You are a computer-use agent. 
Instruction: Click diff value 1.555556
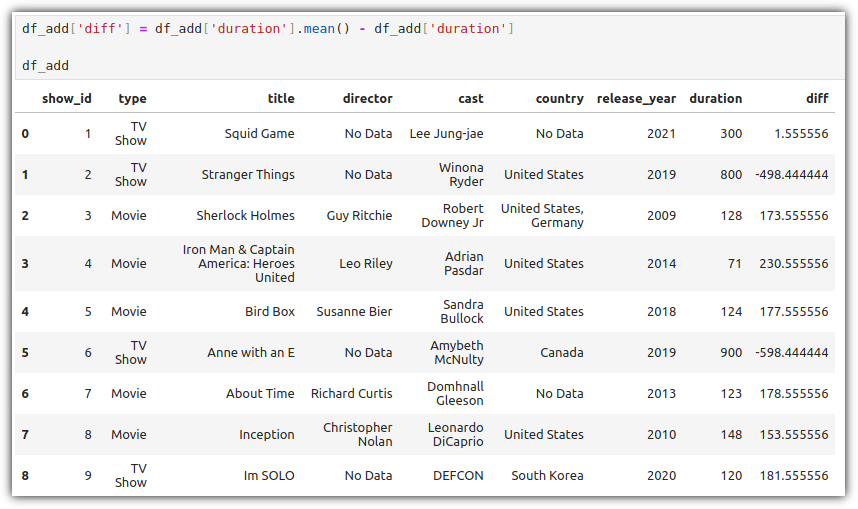tap(801, 134)
